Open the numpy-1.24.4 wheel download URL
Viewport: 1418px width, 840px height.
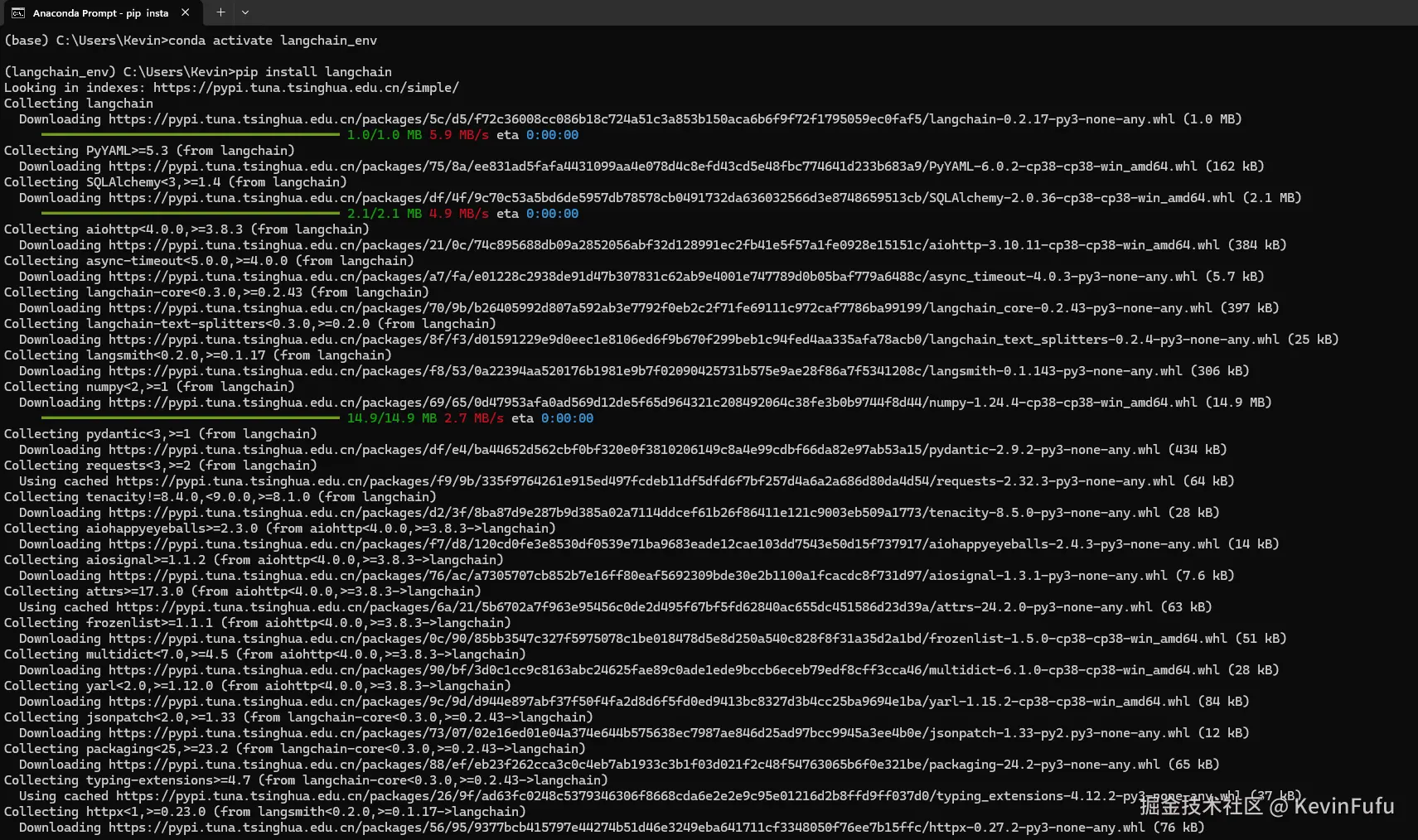(x=653, y=403)
